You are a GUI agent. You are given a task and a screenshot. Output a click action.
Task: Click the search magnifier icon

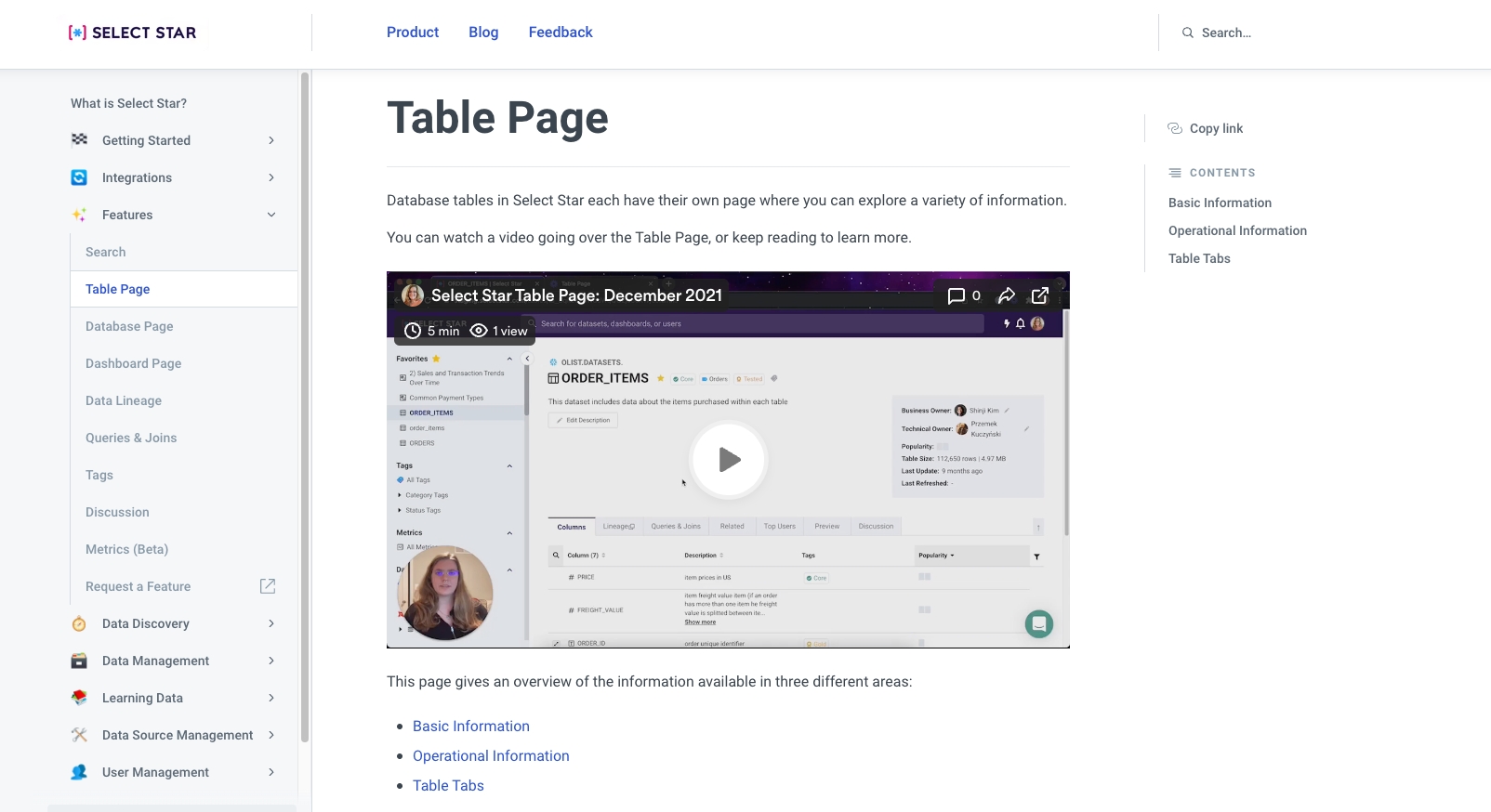coord(1187,33)
